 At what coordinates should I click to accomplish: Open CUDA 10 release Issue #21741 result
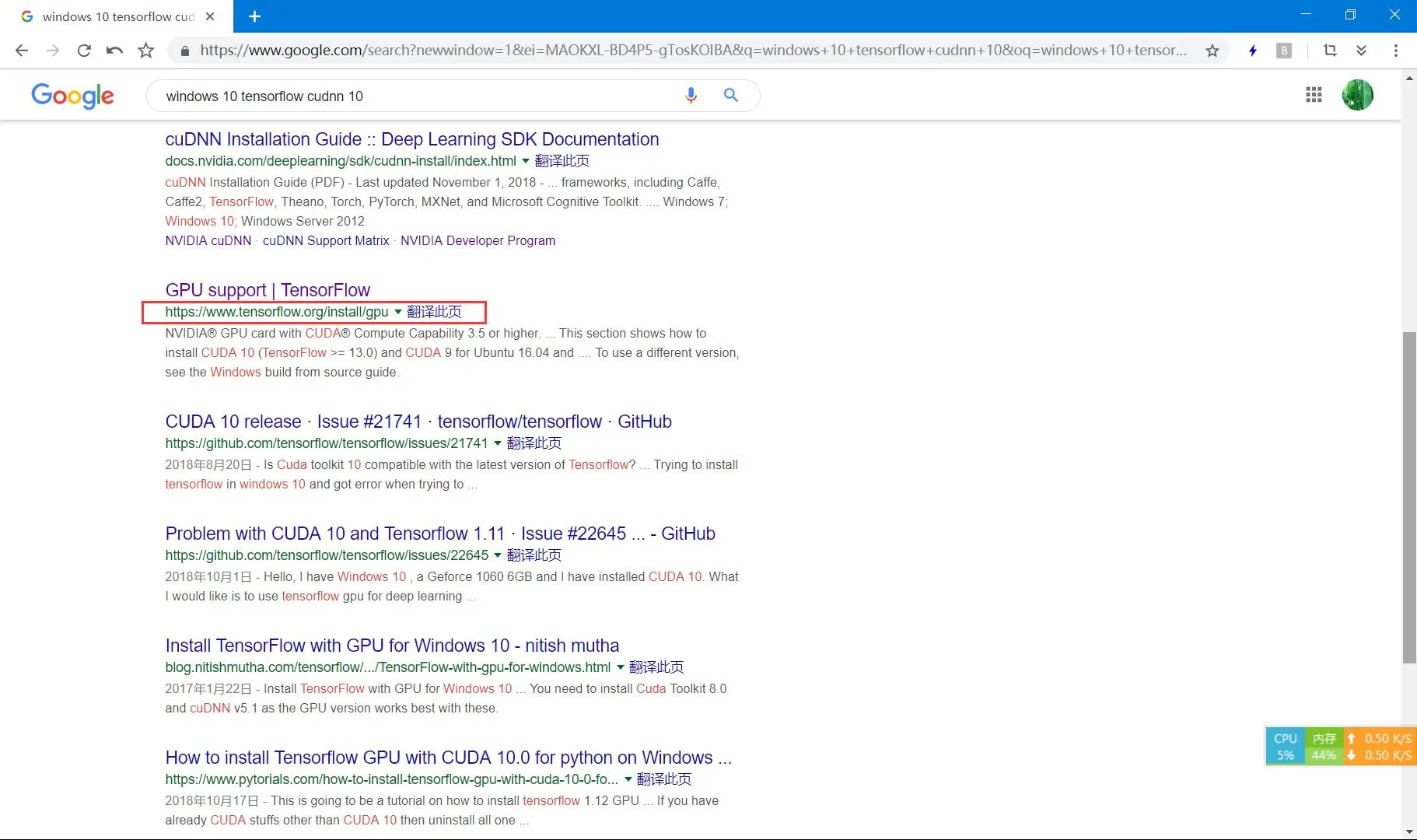[418, 422]
